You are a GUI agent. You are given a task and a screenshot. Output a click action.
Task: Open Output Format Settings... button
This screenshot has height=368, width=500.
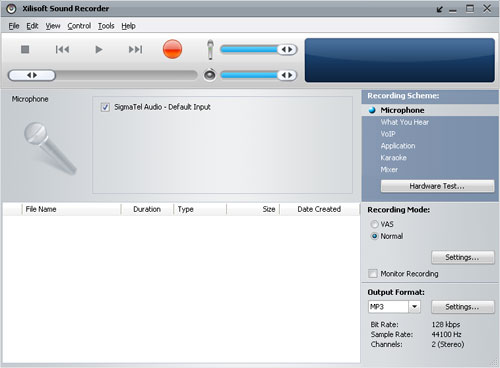[463, 307]
